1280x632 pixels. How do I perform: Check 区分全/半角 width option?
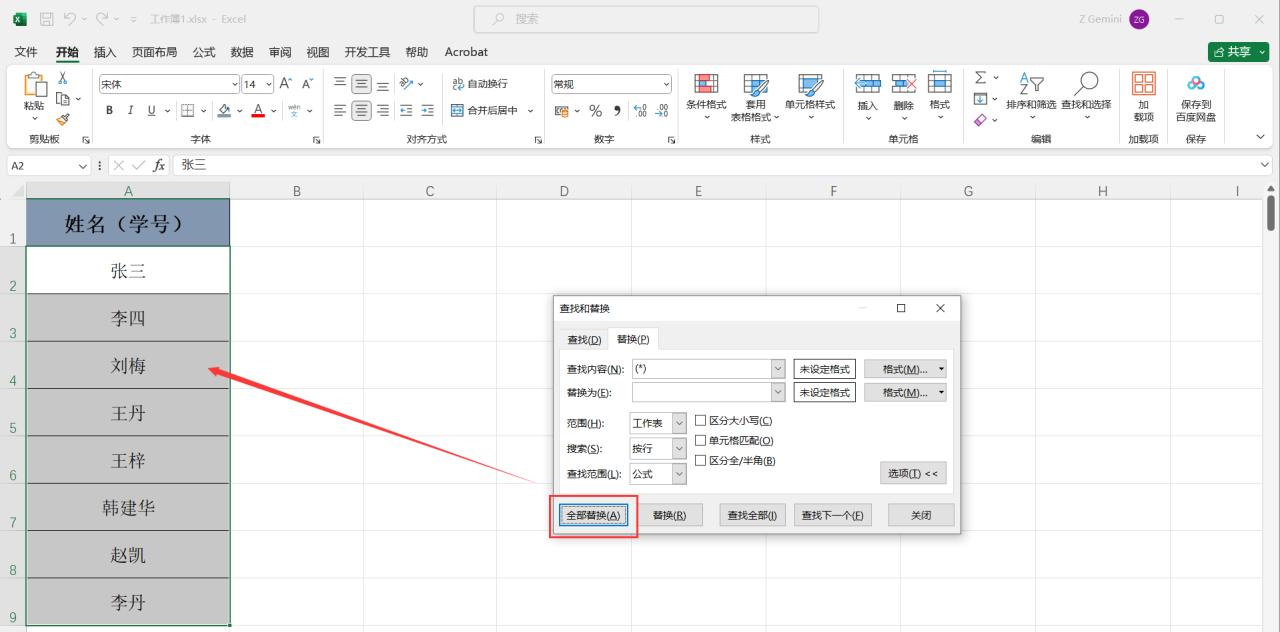(701, 460)
